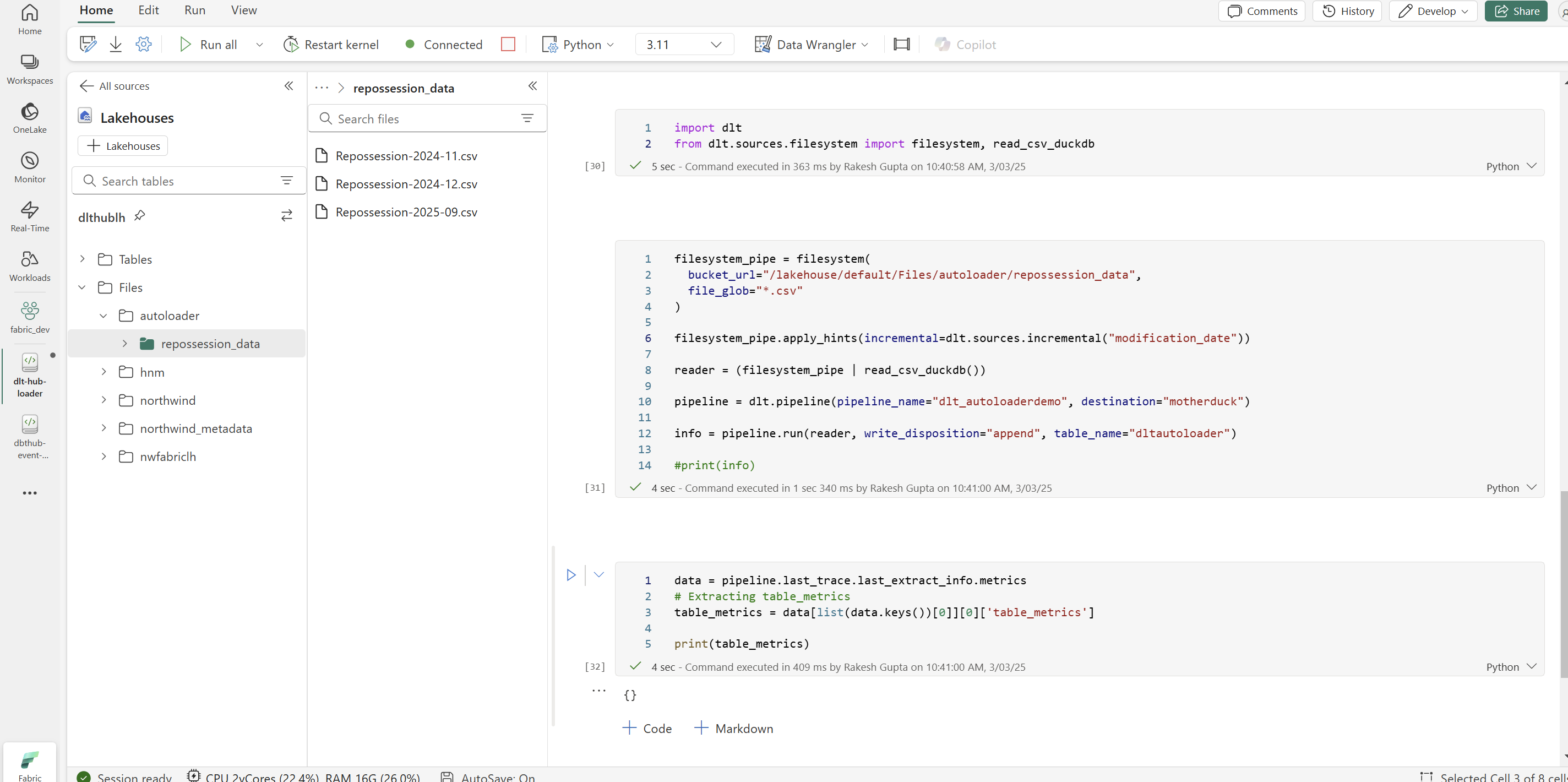Image resolution: width=1568 pixels, height=782 pixels.
Task: Share the notebook
Action: [1516, 10]
